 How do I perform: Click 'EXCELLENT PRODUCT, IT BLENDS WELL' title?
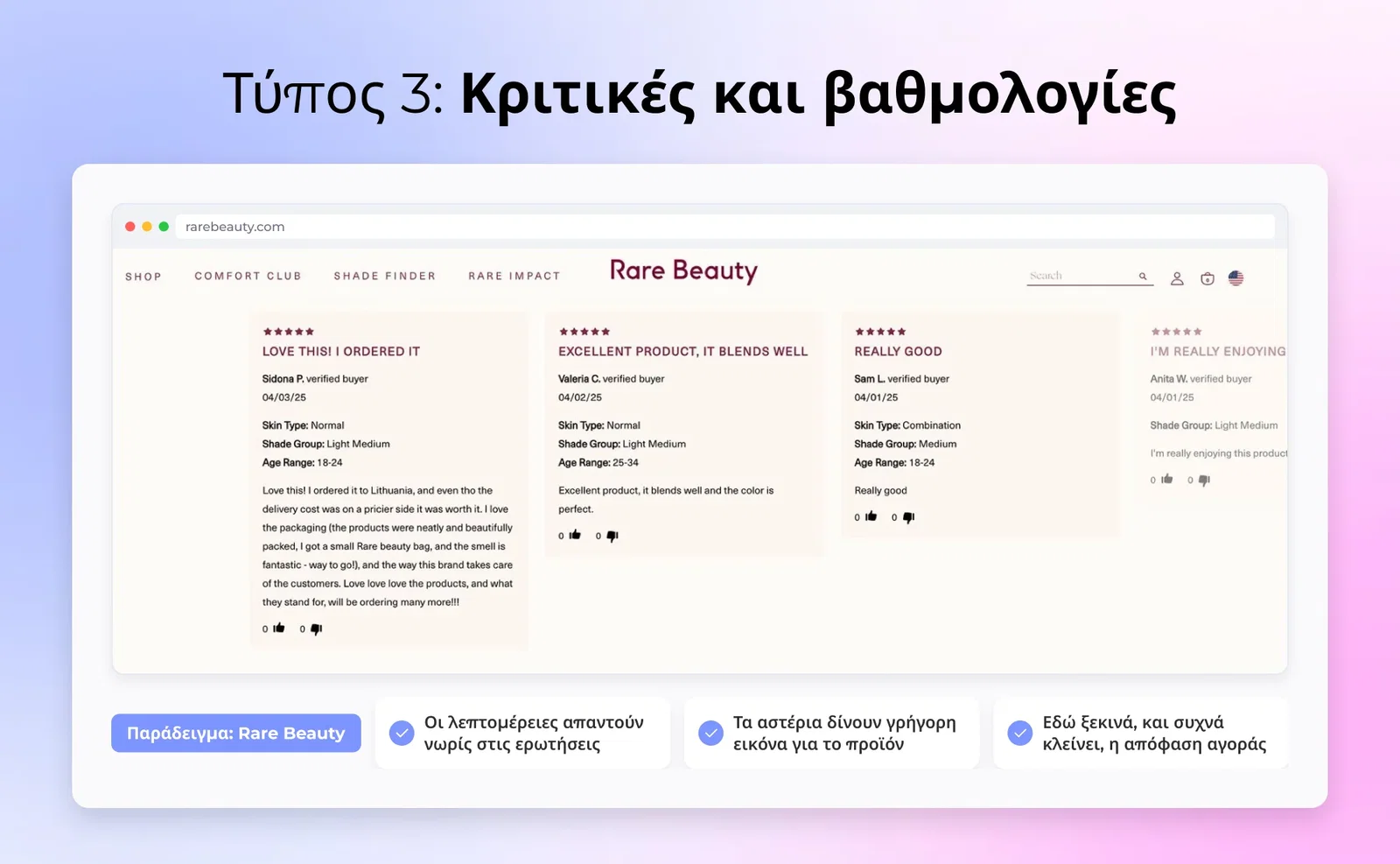click(x=683, y=351)
